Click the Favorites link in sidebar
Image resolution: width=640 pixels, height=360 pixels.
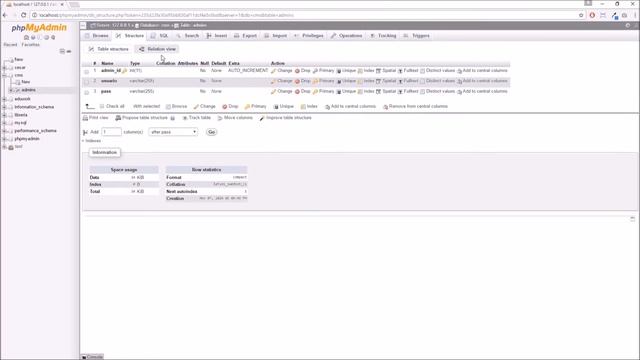point(31,45)
